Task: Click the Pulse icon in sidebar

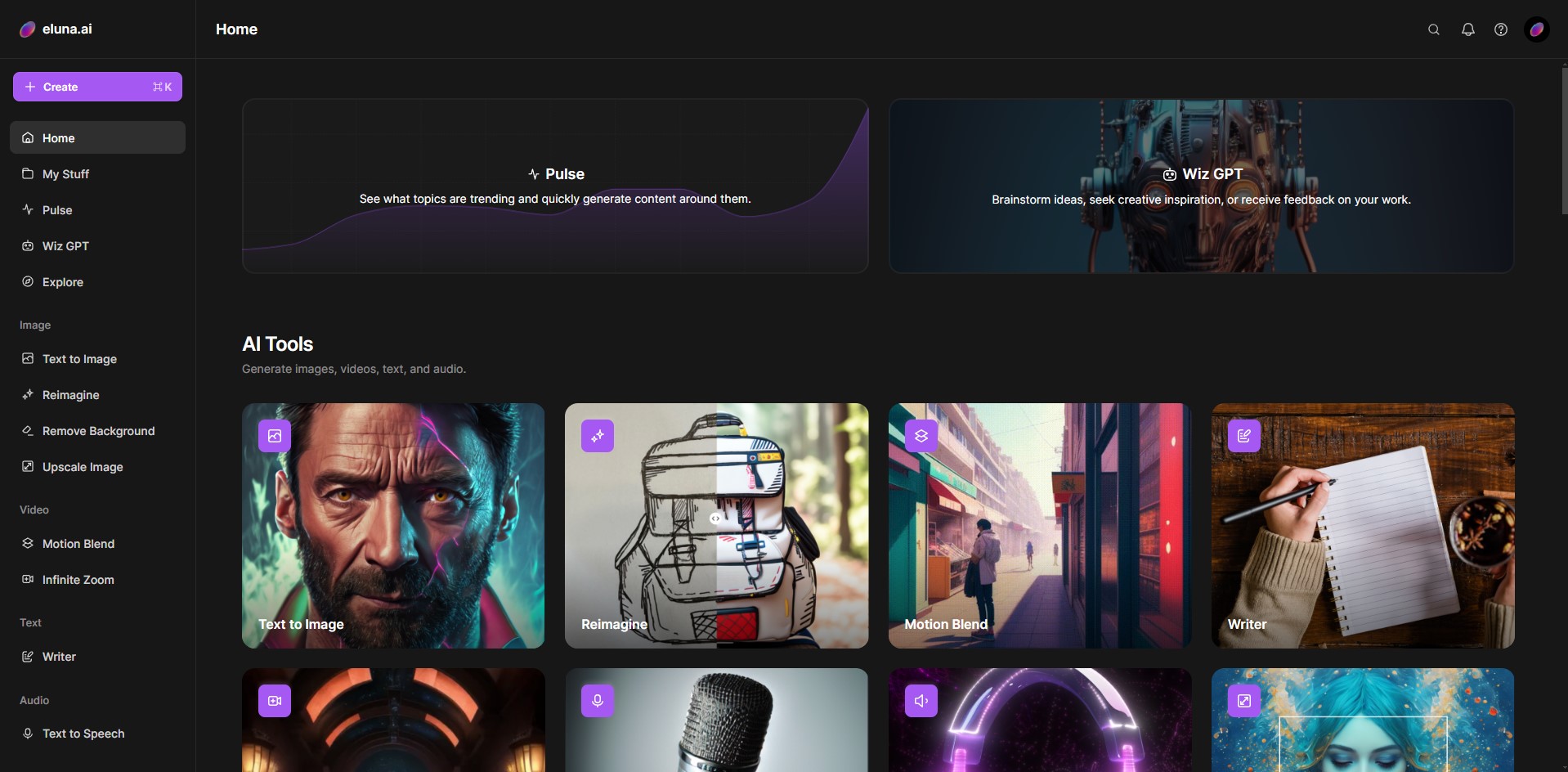Action: click(28, 209)
